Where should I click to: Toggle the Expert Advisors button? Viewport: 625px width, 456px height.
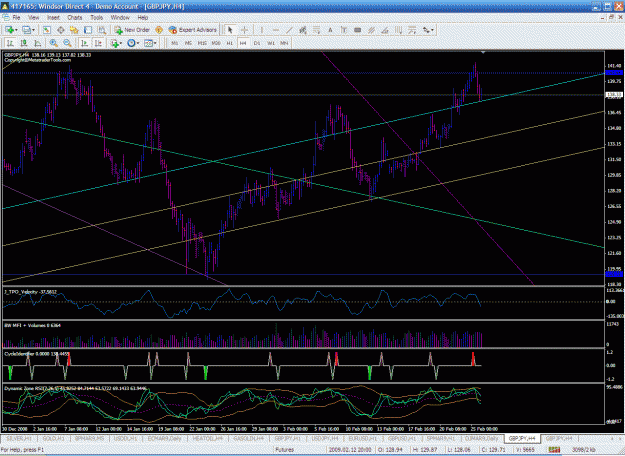click(x=193, y=30)
